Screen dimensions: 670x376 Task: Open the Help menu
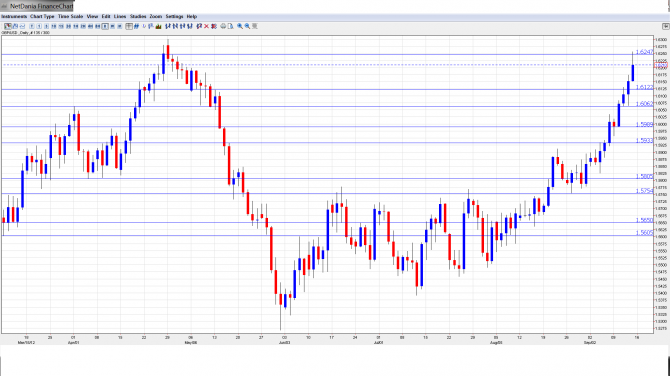pyautogui.click(x=192, y=17)
